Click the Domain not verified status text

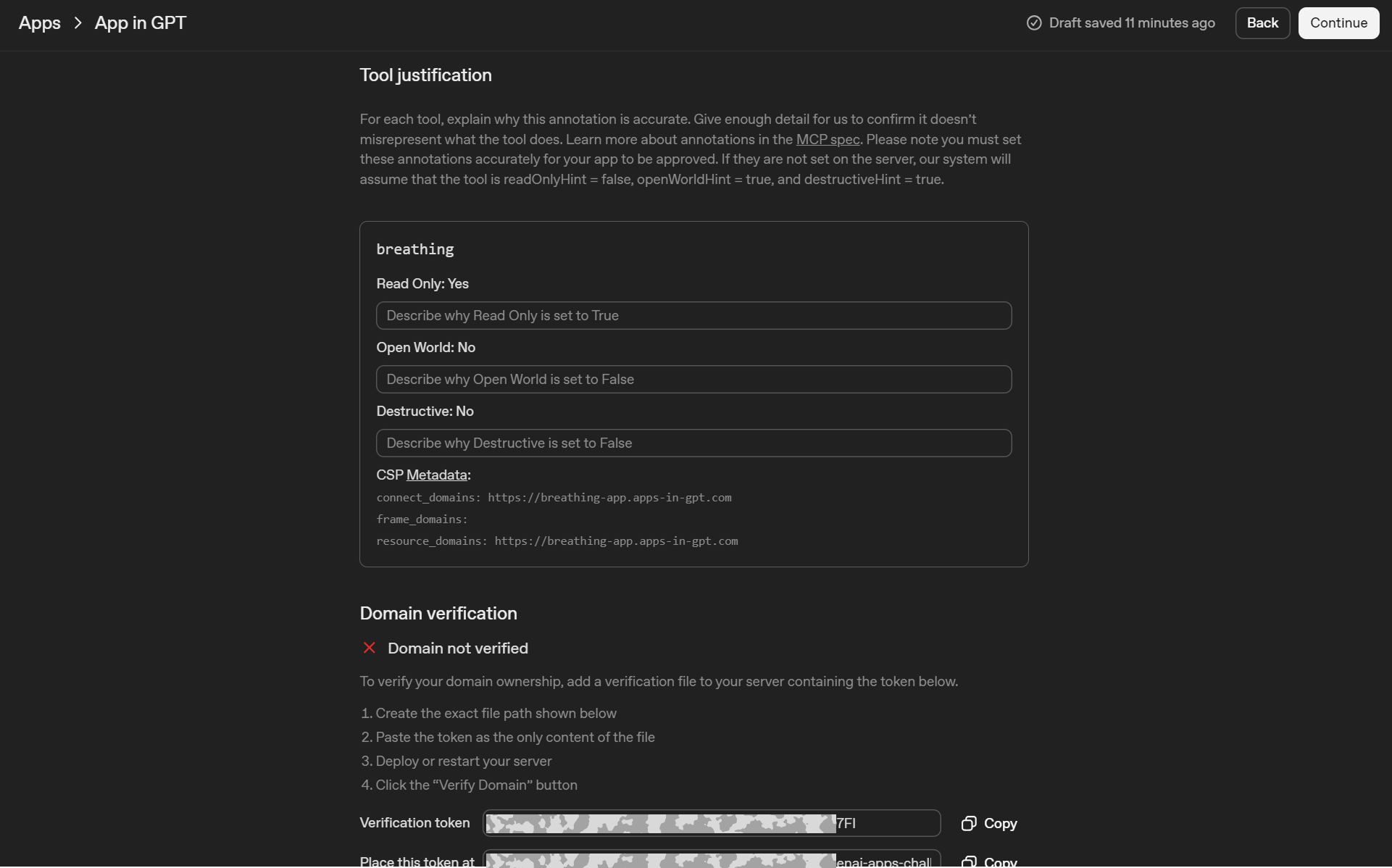(x=457, y=648)
